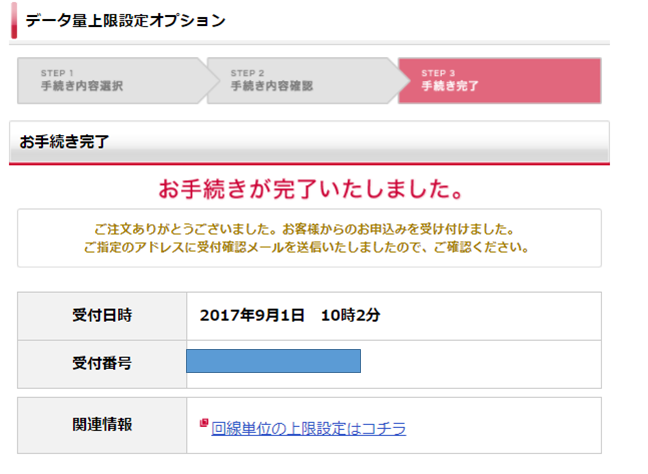Click the 2017年9月1日 10時2分 date value
This screenshot has width=648, height=474.
pos(290,315)
